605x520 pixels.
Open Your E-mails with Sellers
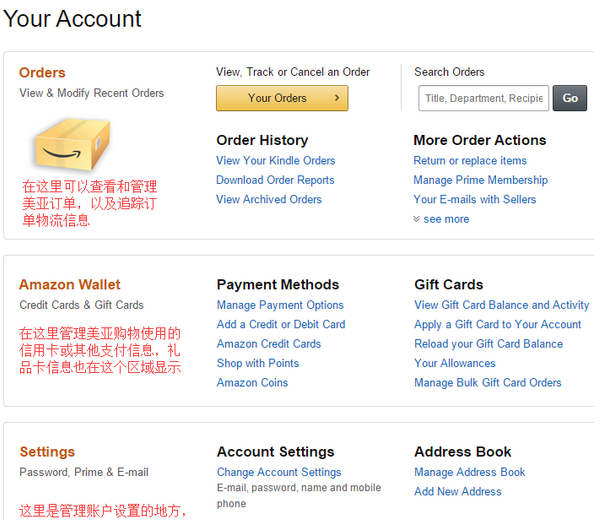click(475, 199)
